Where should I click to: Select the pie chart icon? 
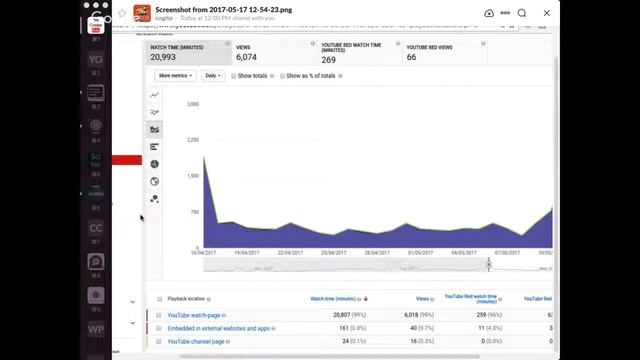pos(154,164)
